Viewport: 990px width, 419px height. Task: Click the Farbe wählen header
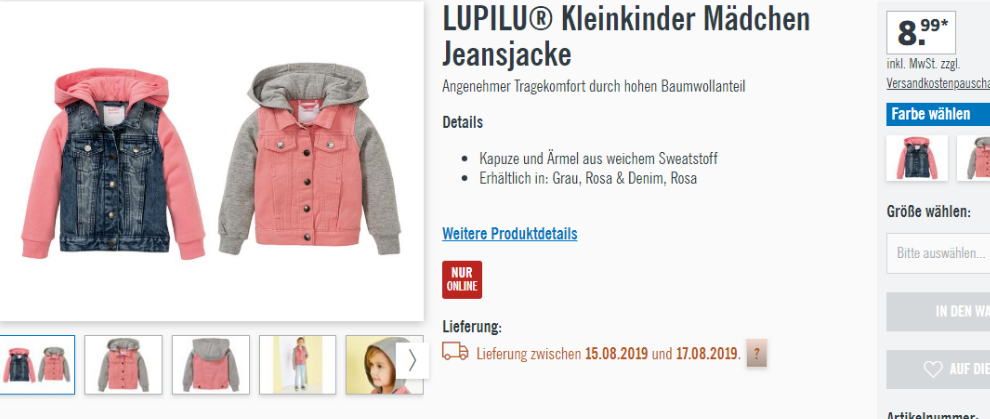[938, 114]
